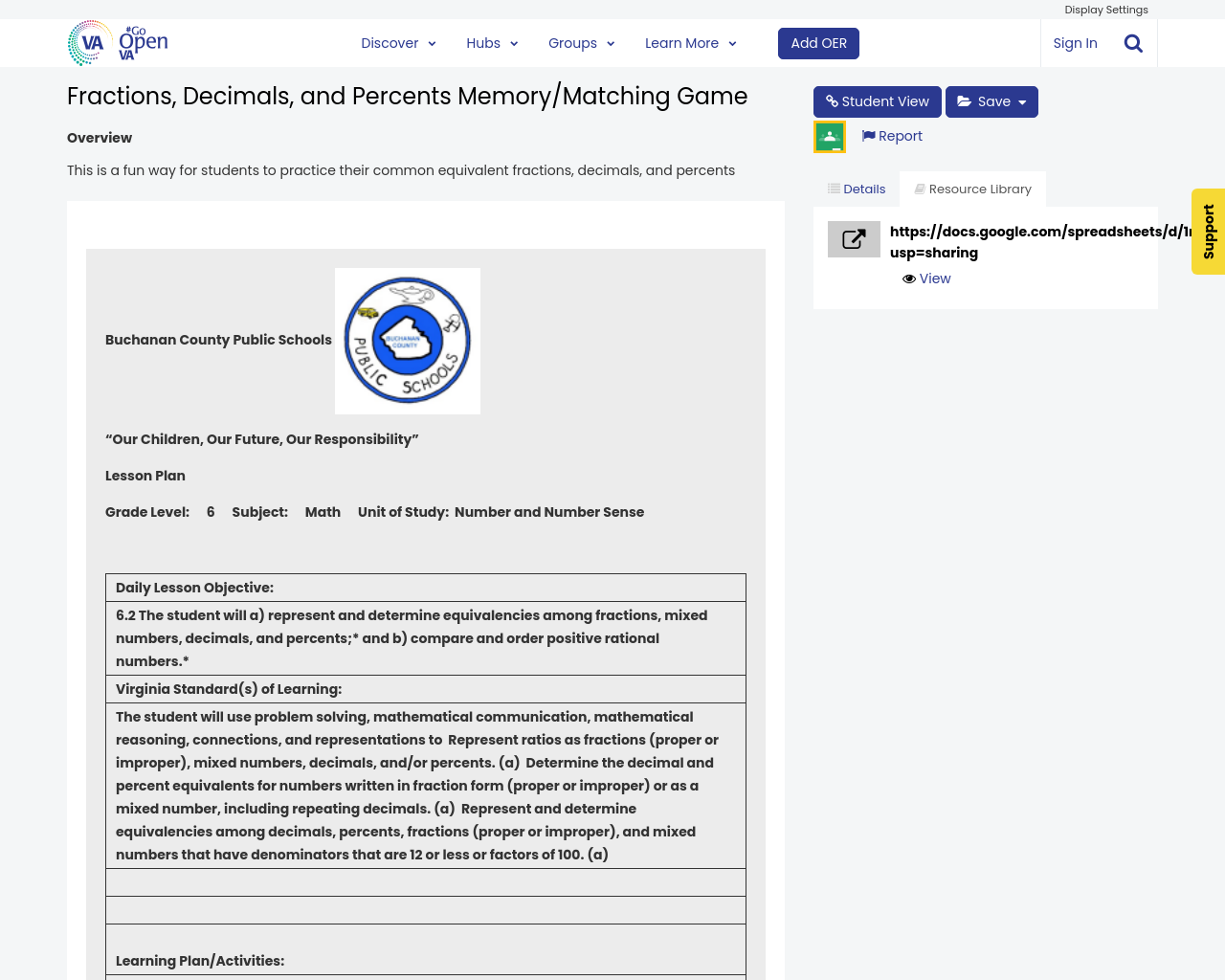Click the Buchanan County Public Schools seal

point(408,341)
